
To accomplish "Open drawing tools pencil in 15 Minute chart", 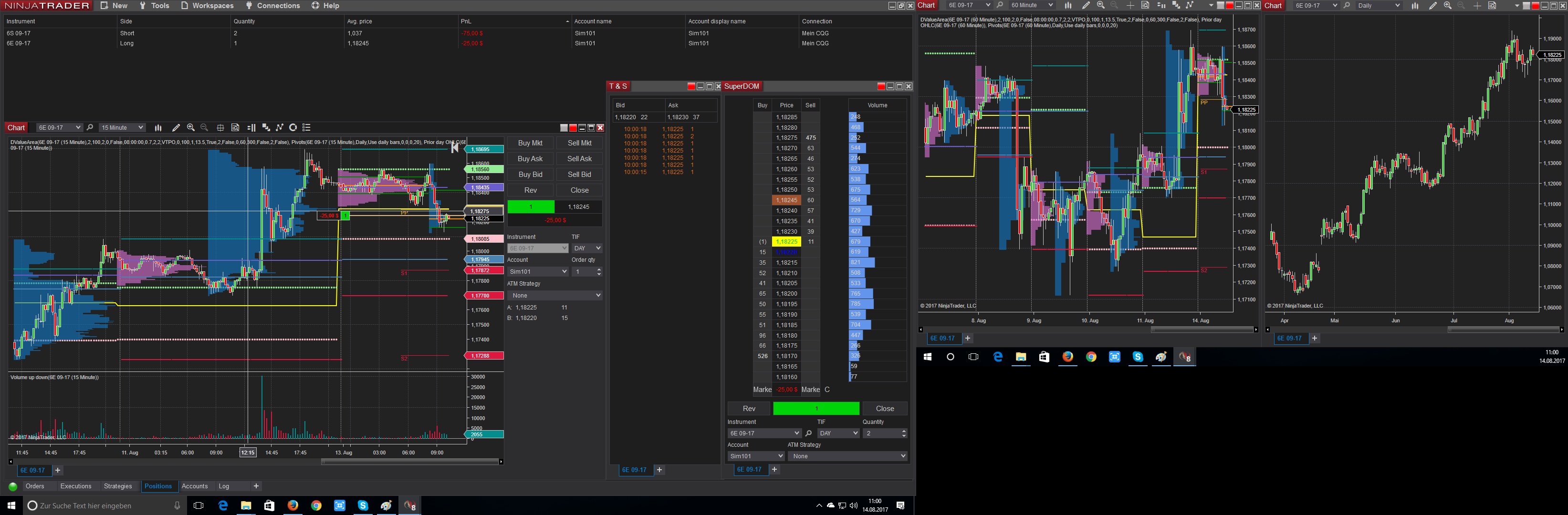I will click(176, 128).
